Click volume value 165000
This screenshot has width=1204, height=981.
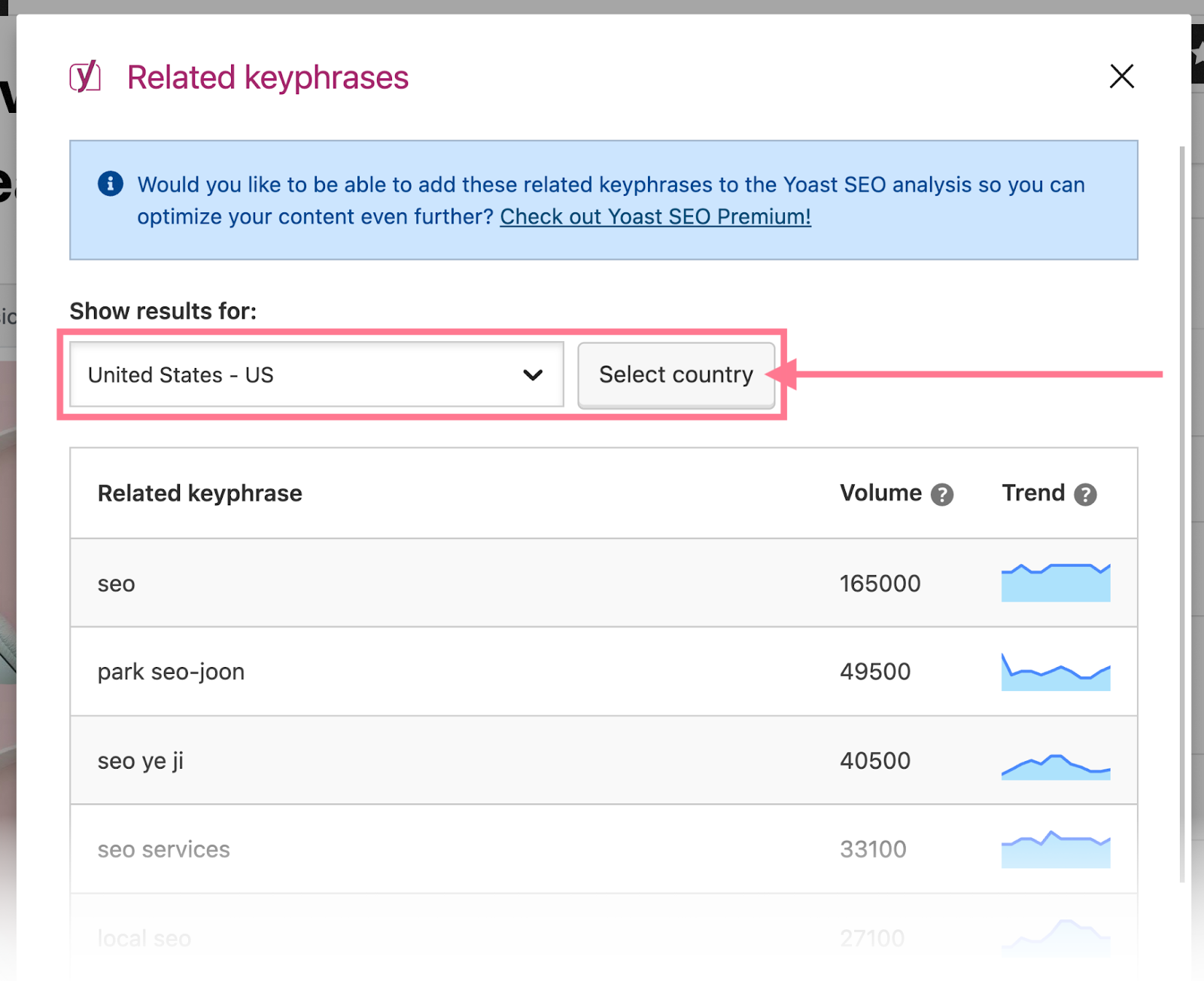(880, 583)
